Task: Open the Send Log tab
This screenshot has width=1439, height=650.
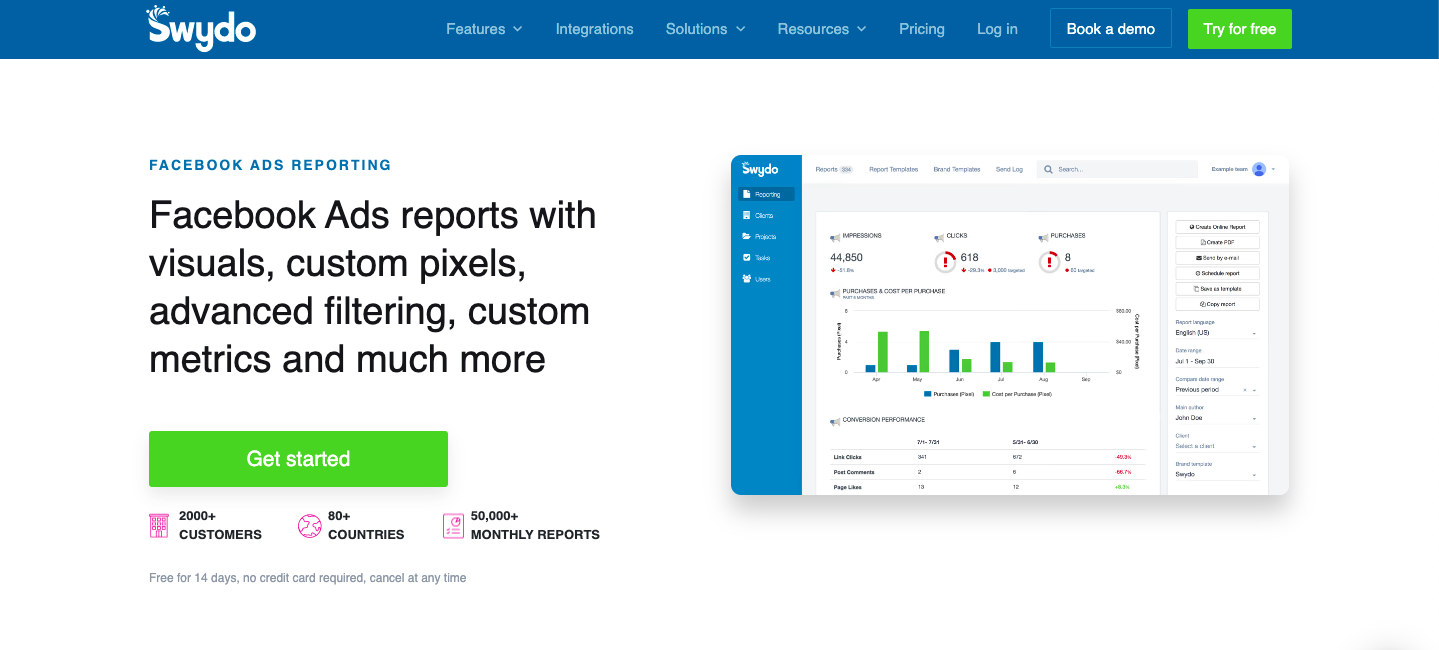Action: pyautogui.click(x=1009, y=169)
